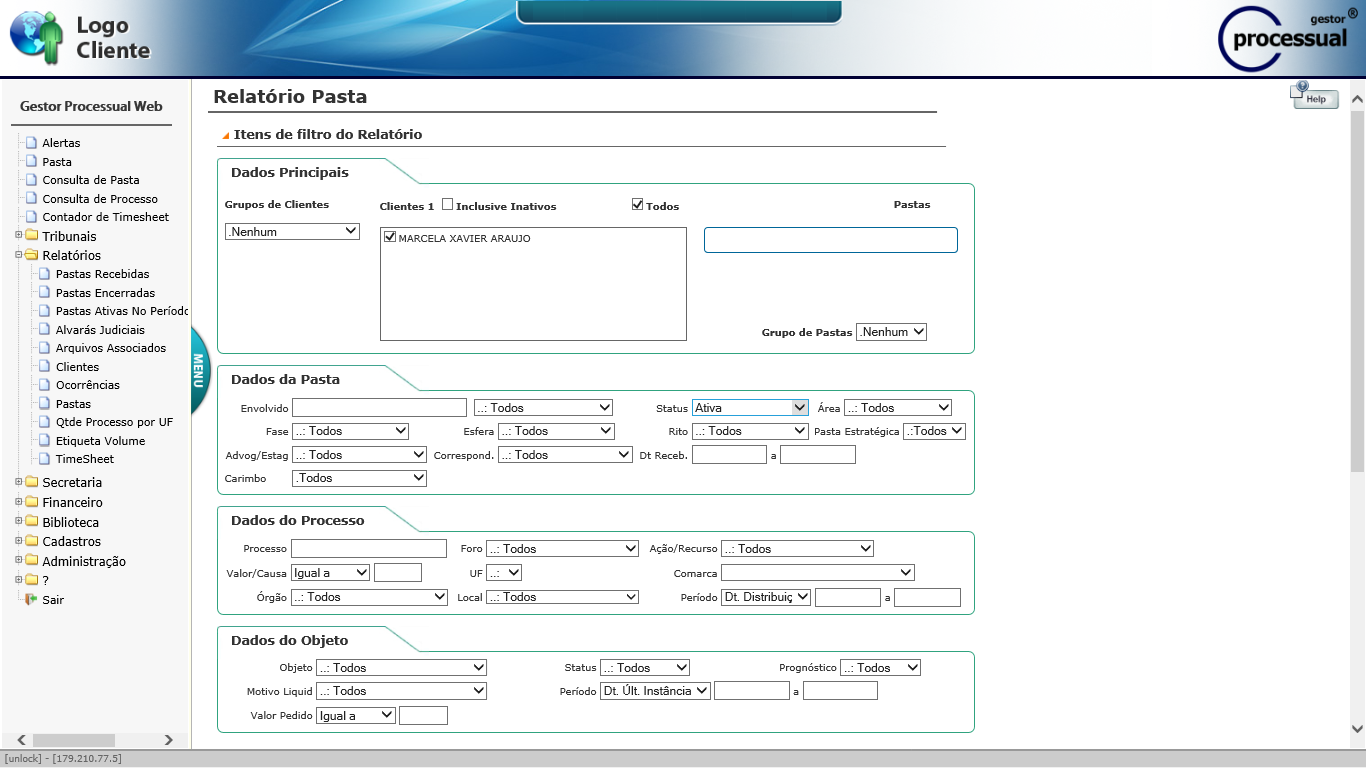This screenshot has width=1366, height=768.
Task: Click the folder icon beside Financeiro
Action: [x=31, y=502]
